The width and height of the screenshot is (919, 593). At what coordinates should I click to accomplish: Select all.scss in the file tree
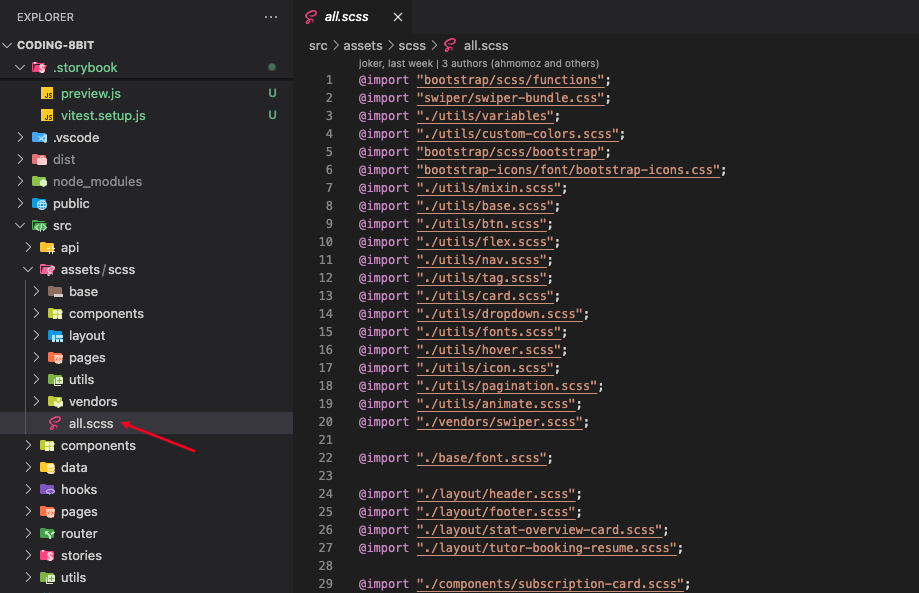[147, 423]
